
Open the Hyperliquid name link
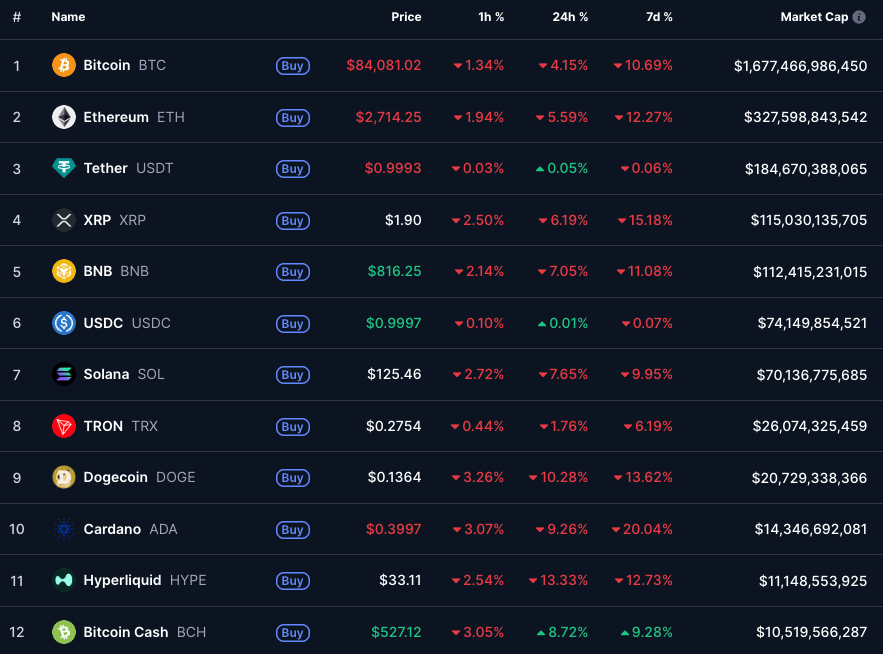(x=122, y=580)
